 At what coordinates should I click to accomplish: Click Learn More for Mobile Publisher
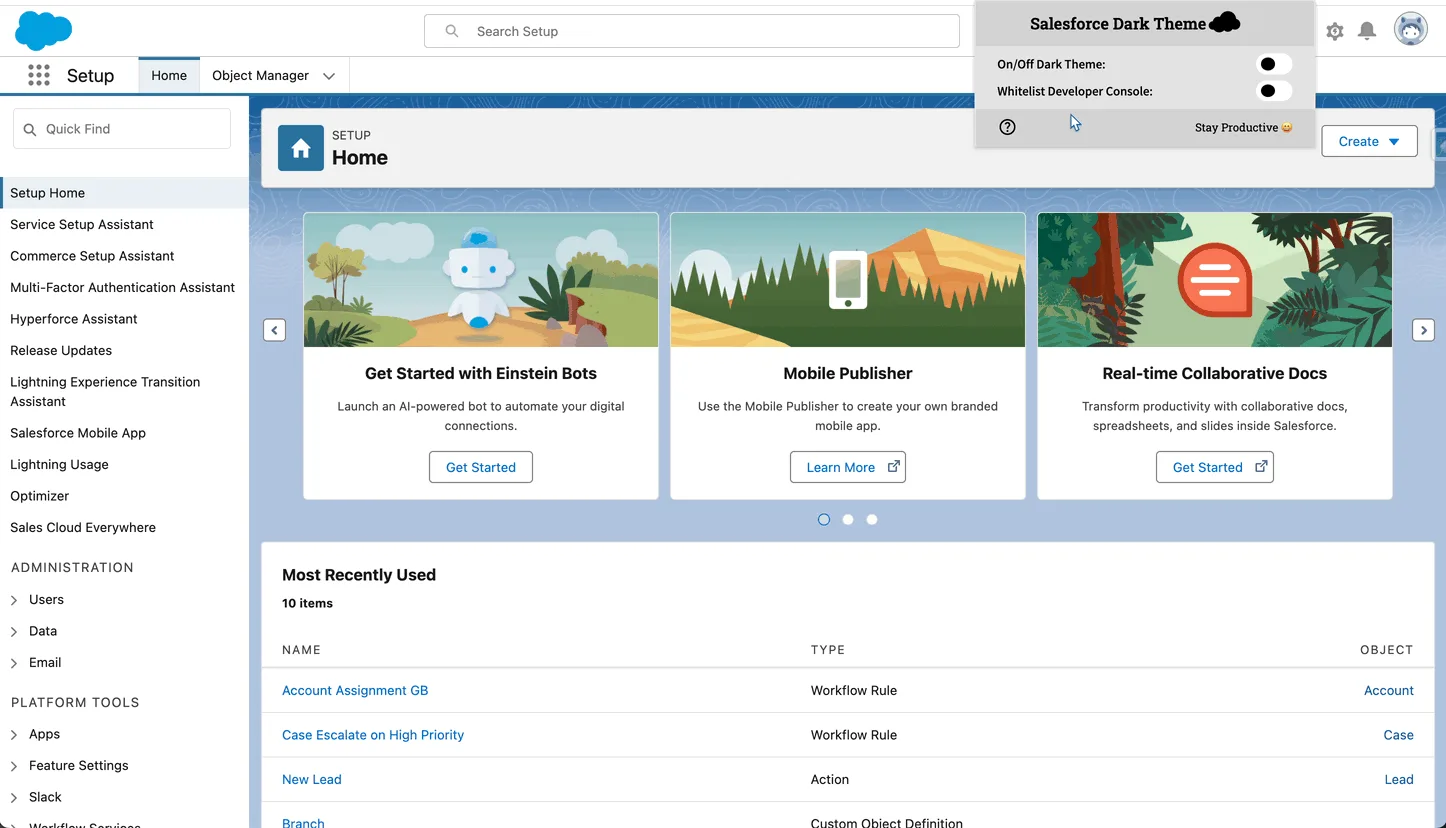pyautogui.click(x=848, y=467)
